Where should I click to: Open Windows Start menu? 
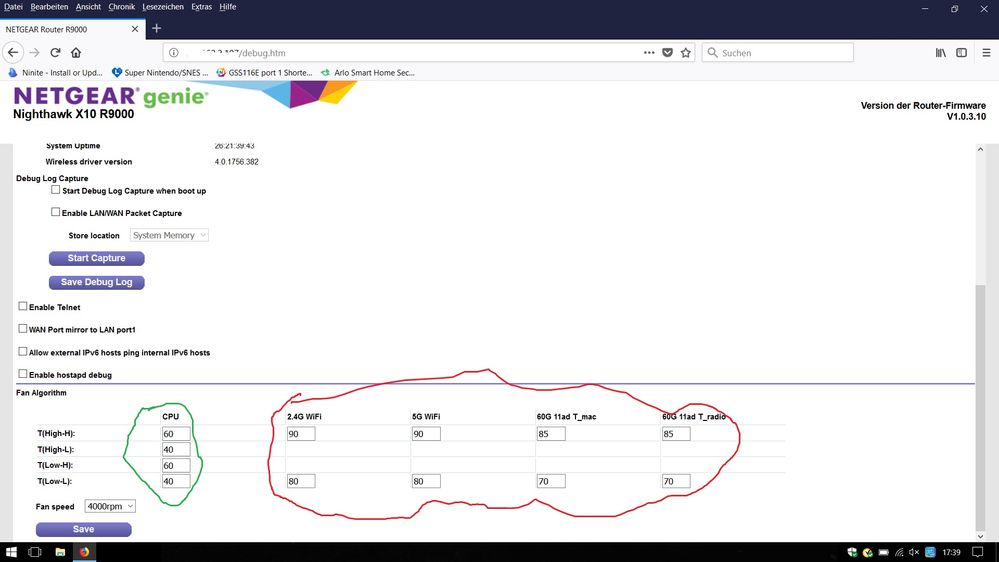tap(11, 552)
